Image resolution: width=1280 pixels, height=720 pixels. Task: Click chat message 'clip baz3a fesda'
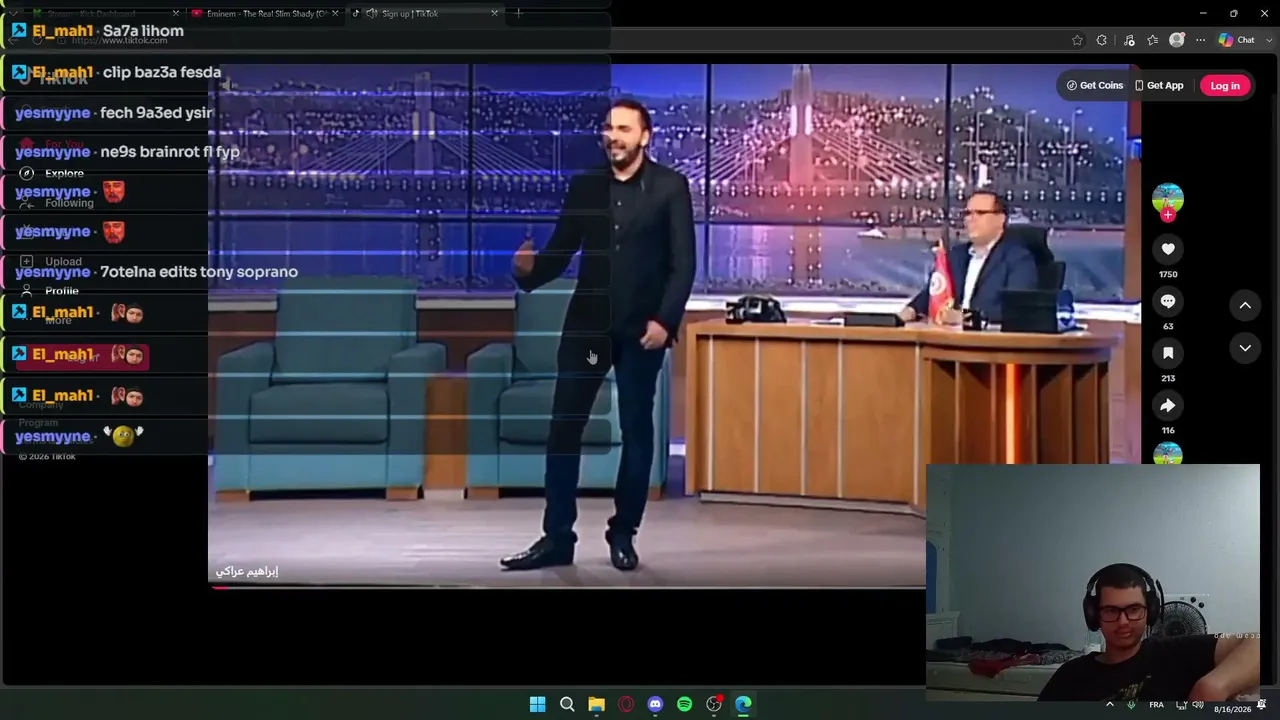162,72
